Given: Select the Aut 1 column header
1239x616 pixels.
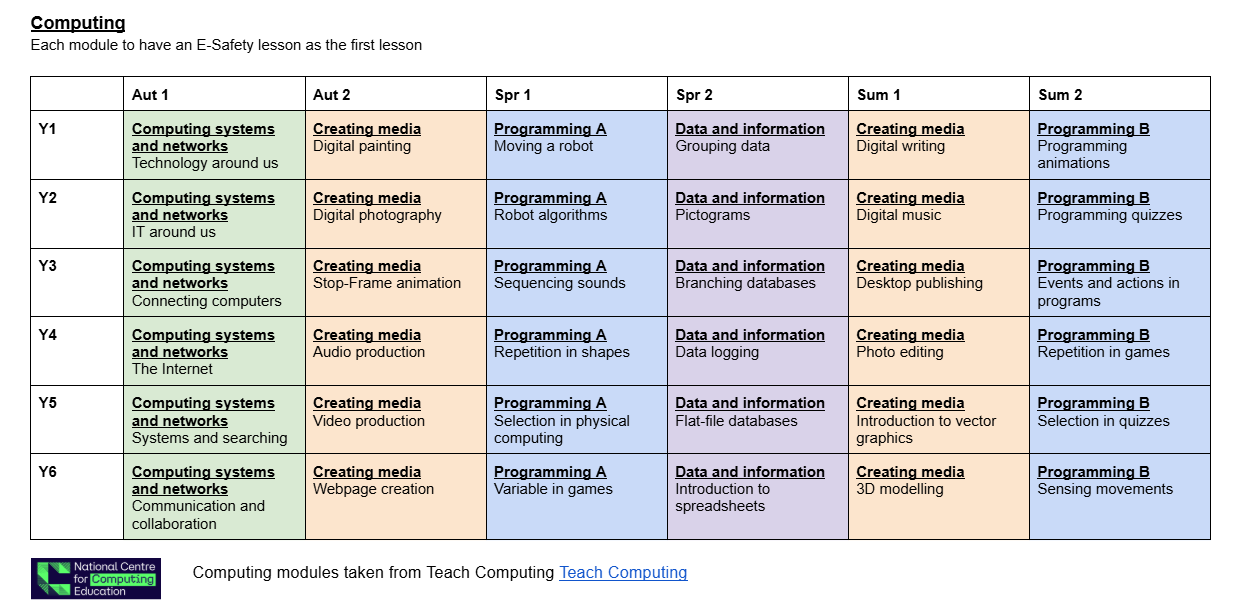Looking at the screenshot, I should (150, 95).
